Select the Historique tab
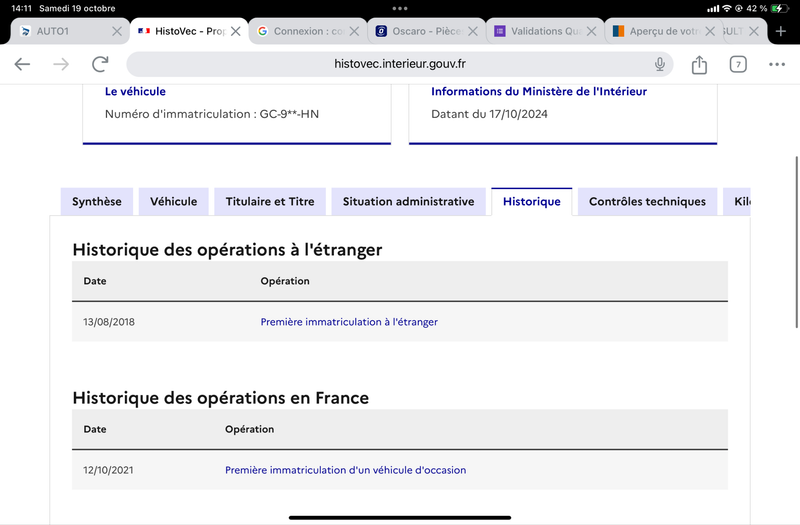Viewport: 800px width, 525px height. pos(532,202)
